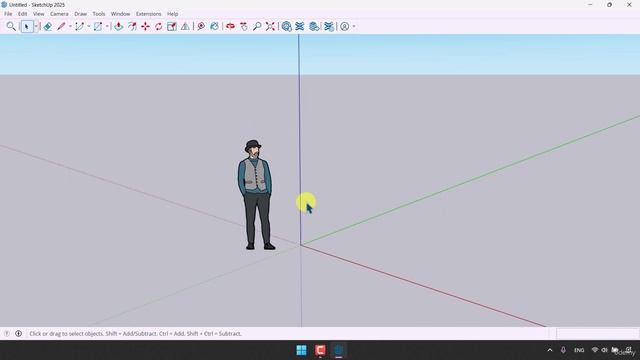The image size is (640, 360).
Task: Click the microphone tray icon
Action: click(x=563, y=350)
